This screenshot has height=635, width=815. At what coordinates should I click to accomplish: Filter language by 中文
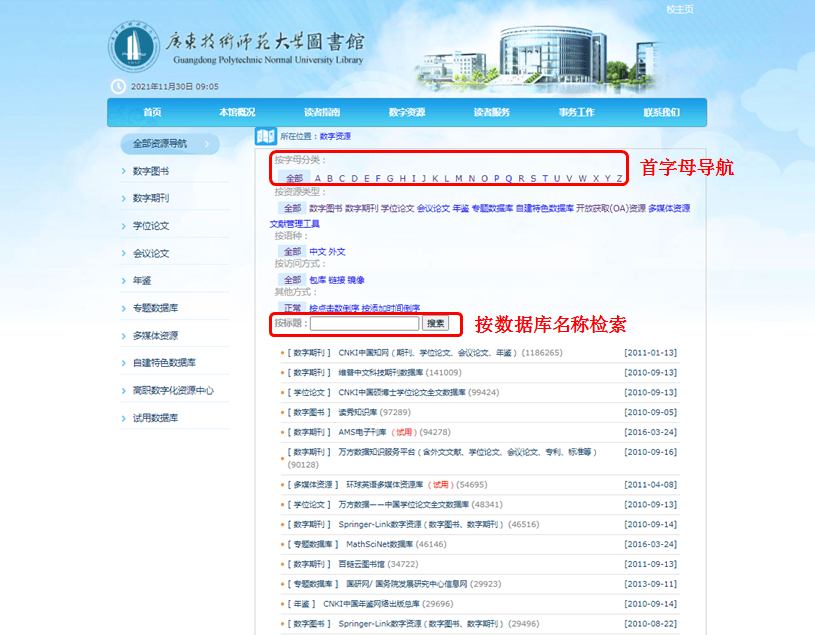(x=317, y=252)
